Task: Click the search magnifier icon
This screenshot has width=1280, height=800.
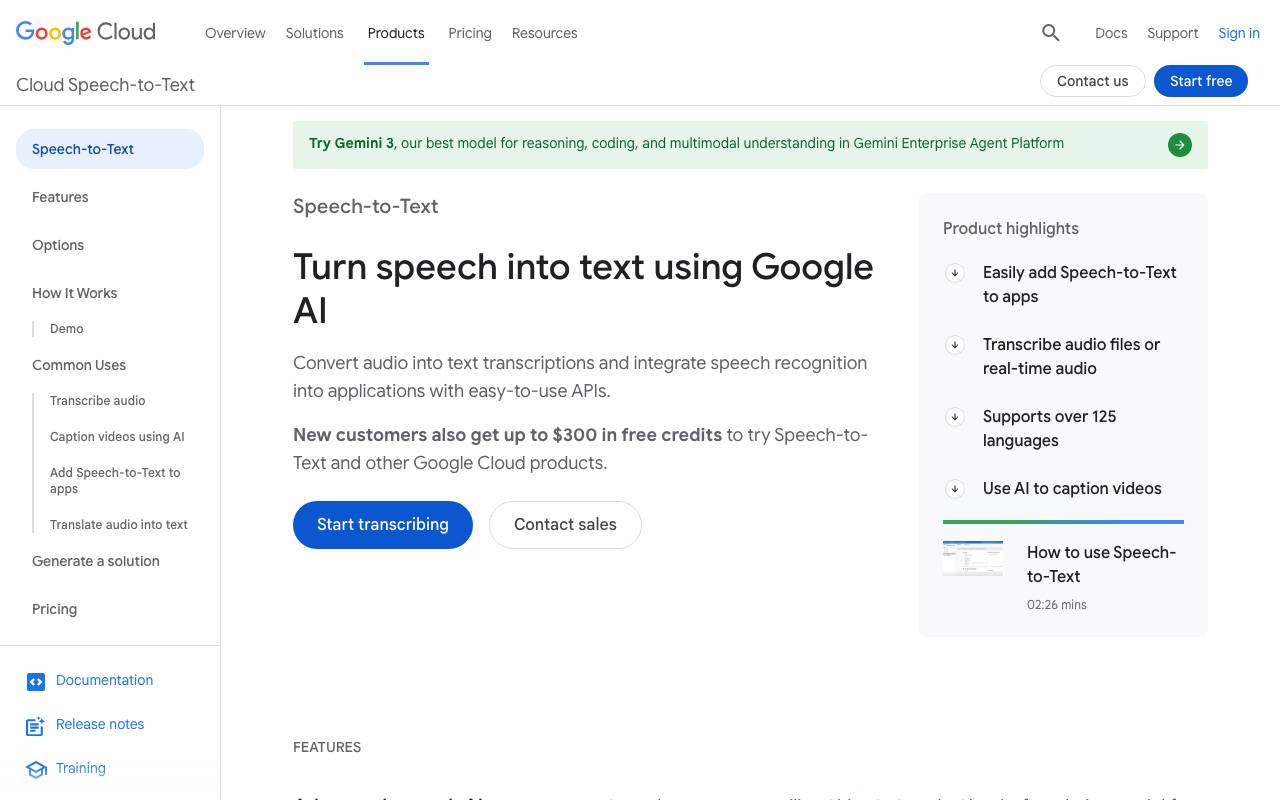Action: 1050,33
